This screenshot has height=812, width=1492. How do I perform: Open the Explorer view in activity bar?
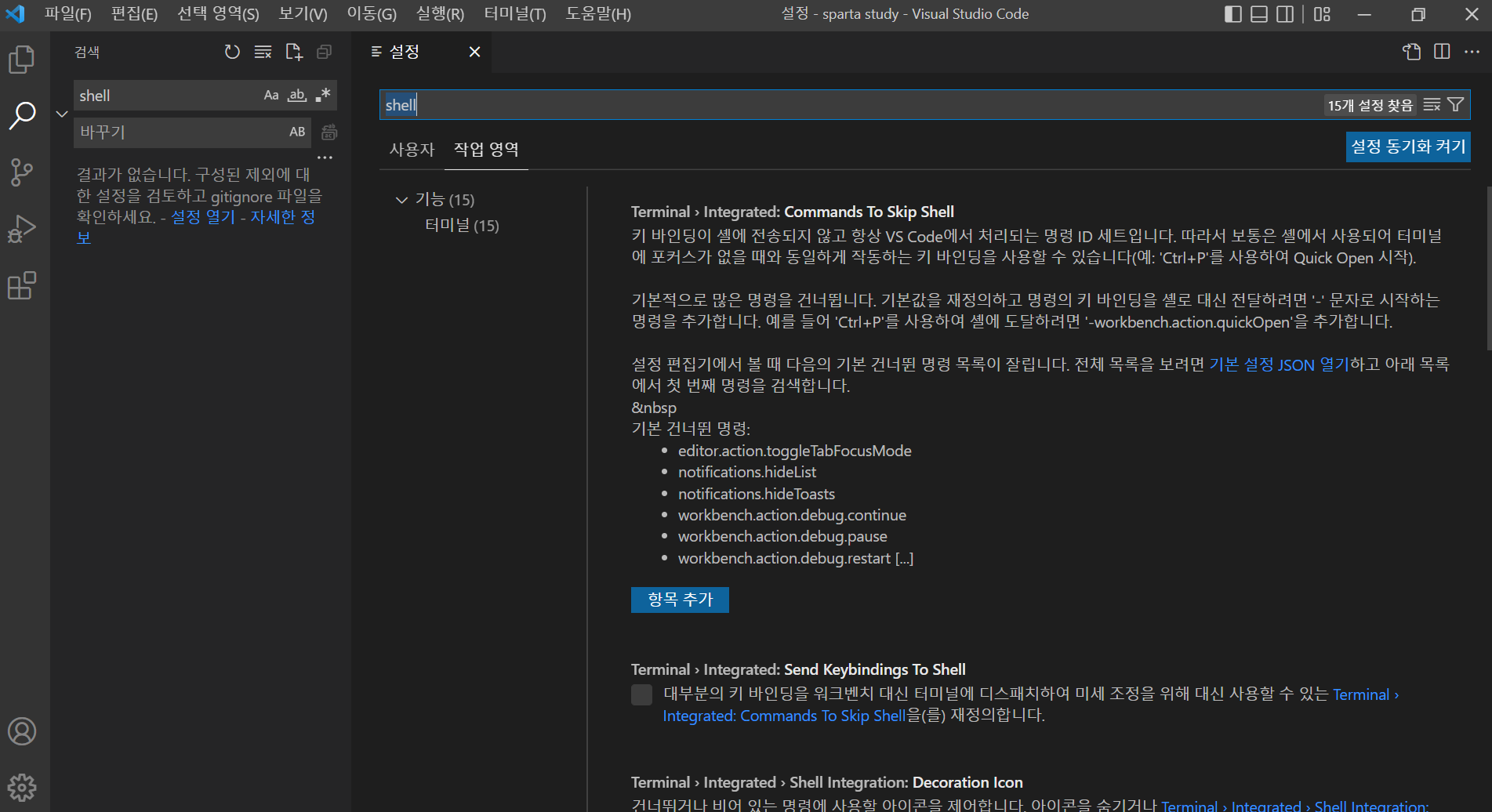(22, 60)
